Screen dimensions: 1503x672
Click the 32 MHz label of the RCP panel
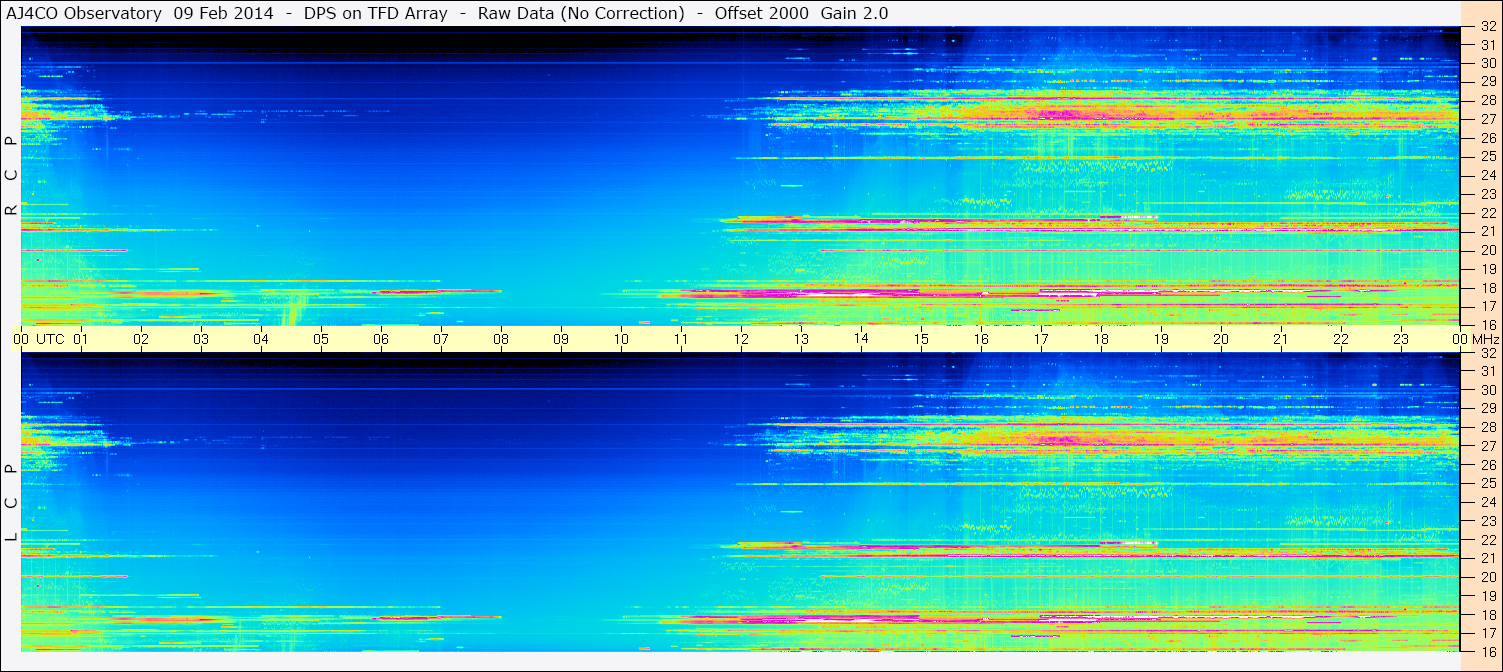pos(1487,27)
